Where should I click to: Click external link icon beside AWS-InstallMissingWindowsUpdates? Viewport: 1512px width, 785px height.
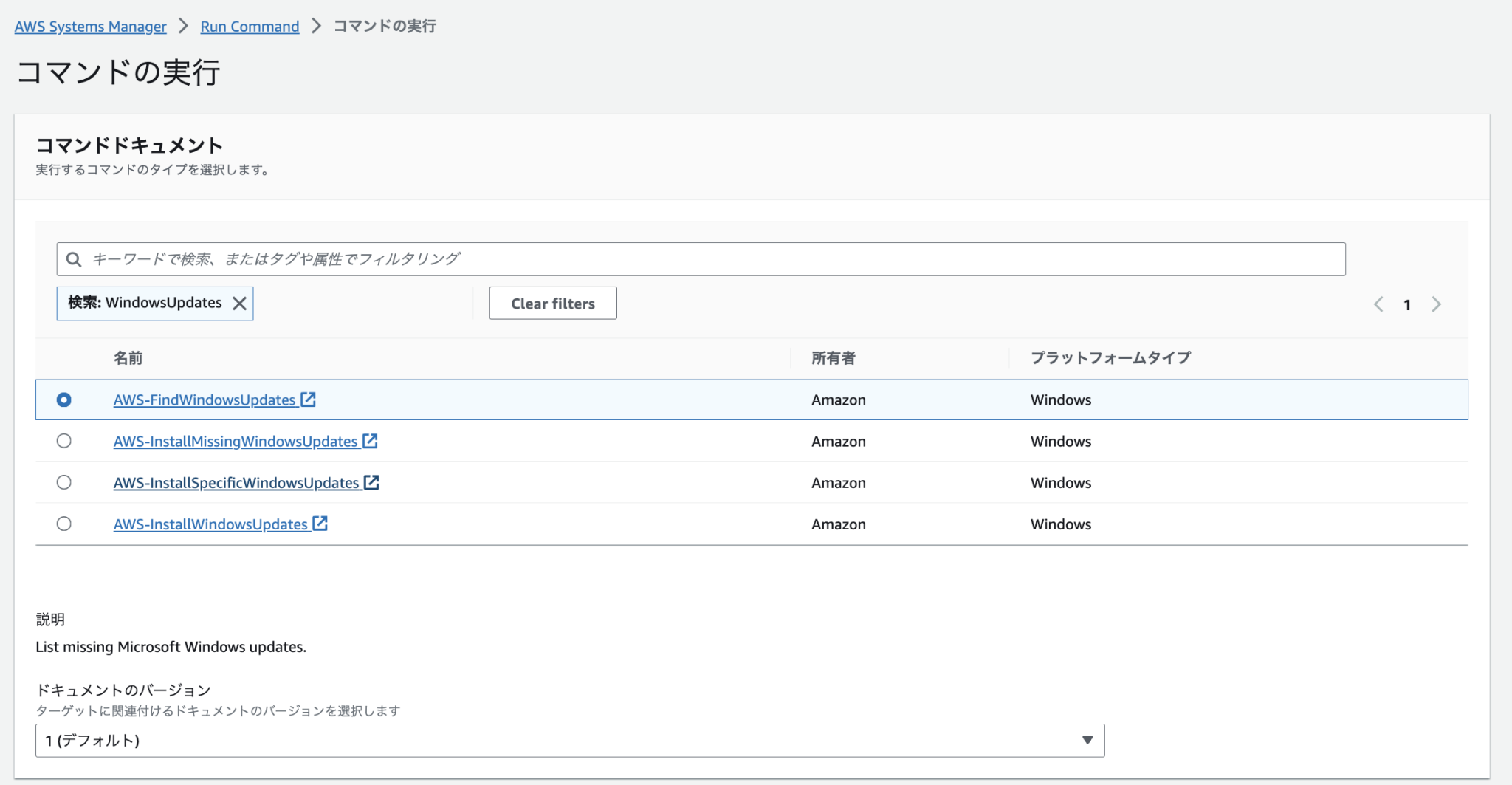click(x=371, y=441)
